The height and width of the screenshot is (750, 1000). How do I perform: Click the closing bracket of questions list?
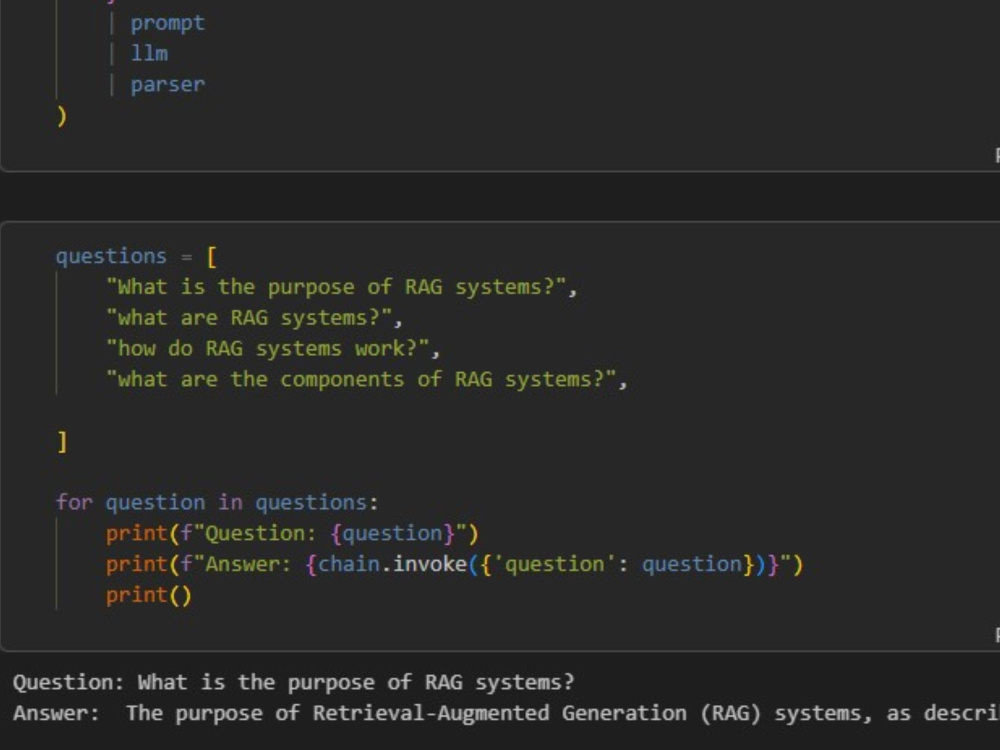click(x=62, y=441)
